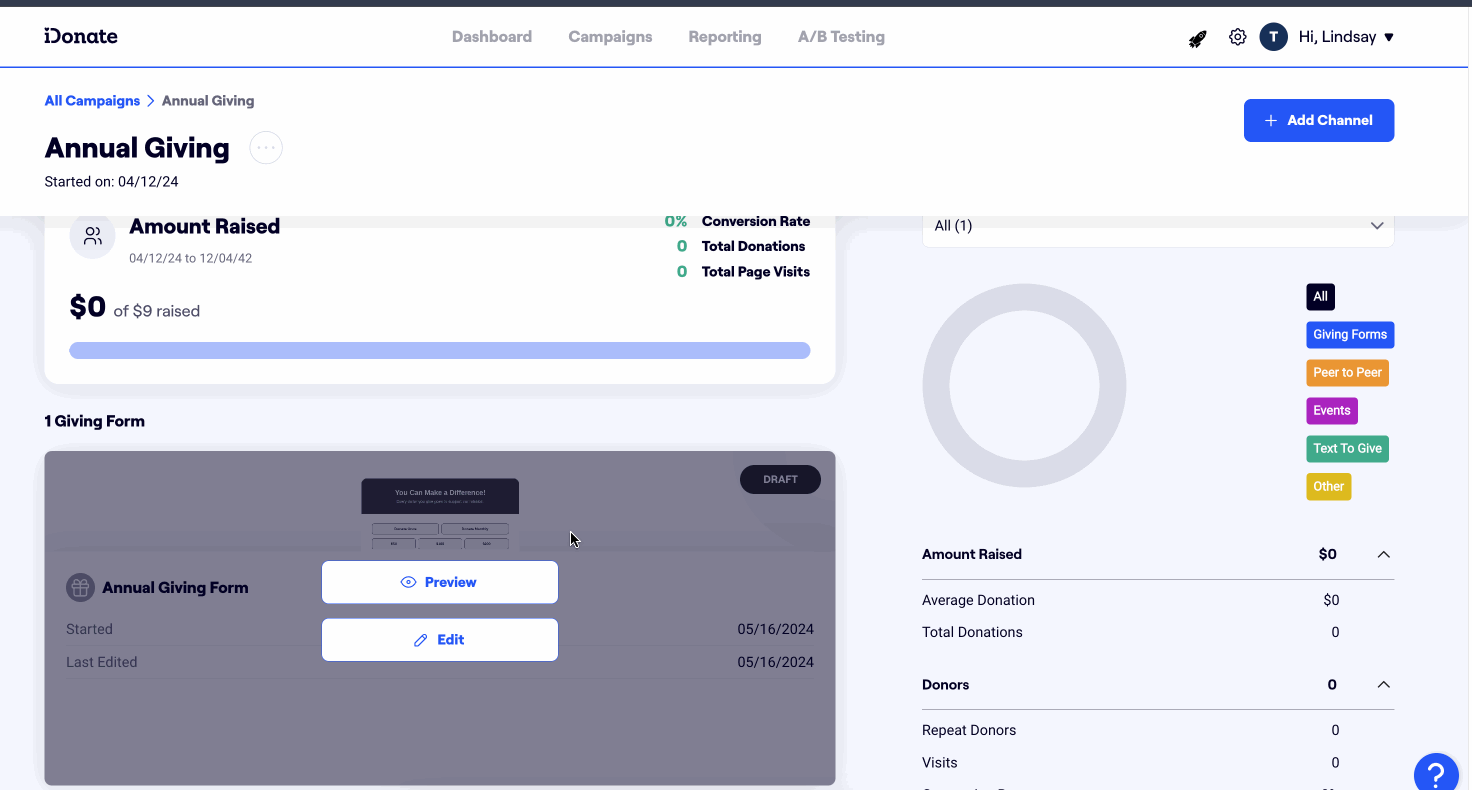Open the All (1) channel dropdown
Screen dimensions: 1472x790
tap(1157, 225)
